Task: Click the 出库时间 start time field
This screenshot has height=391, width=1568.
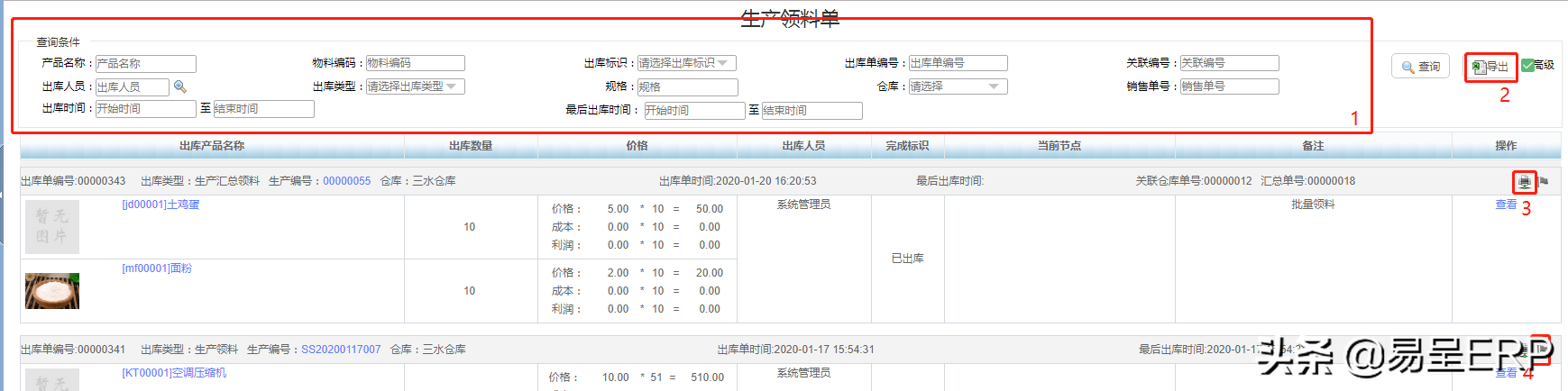Action: click(x=145, y=109)
